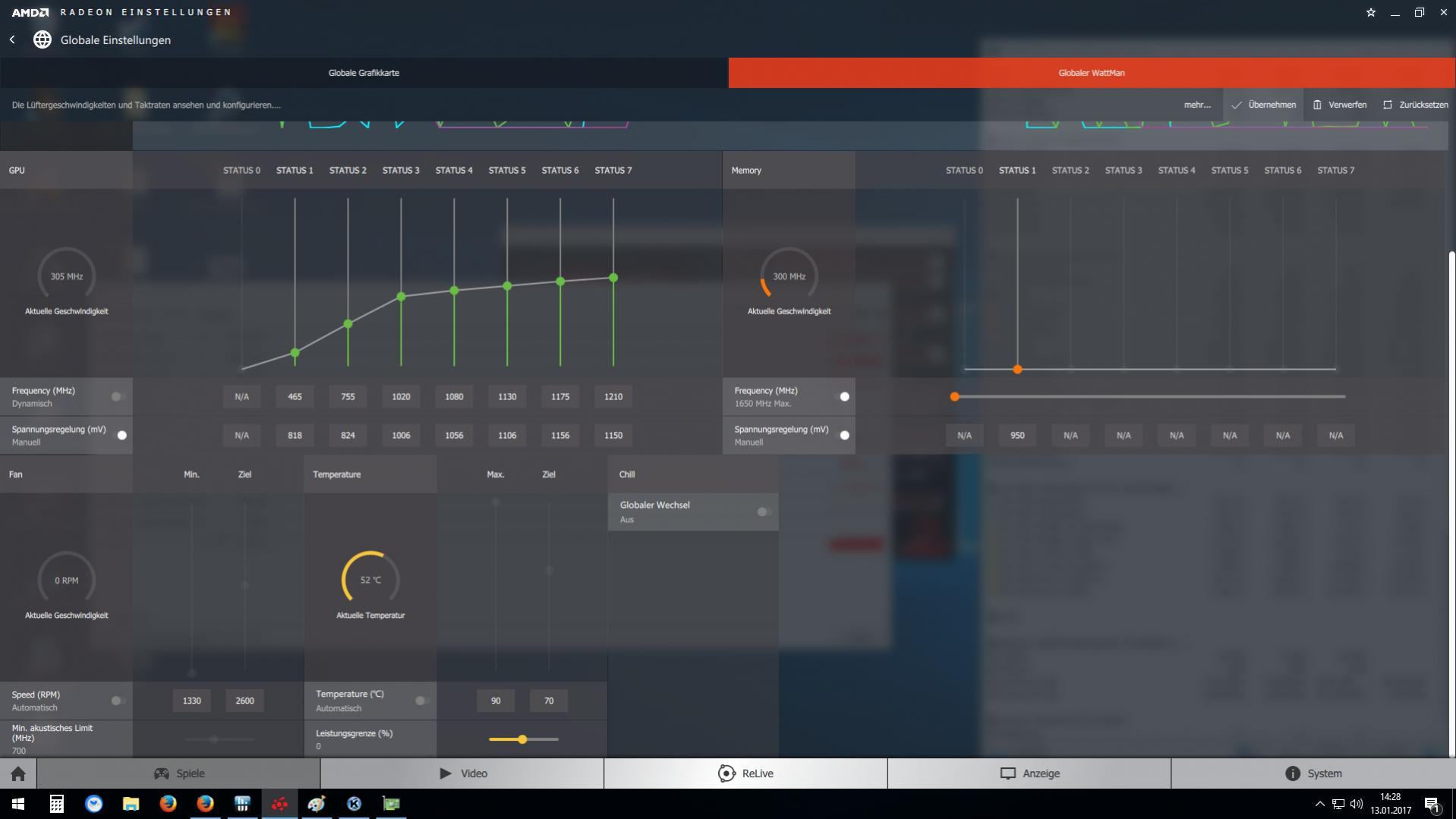
Task: Toggle Fan Speed (RPM) Automatisch switch
Action: [x=118, y=701]
